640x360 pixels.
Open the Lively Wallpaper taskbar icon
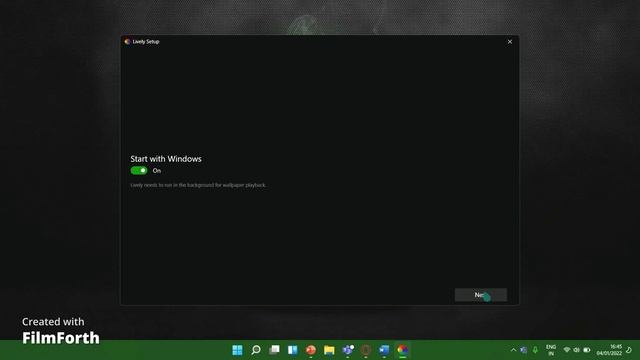(x=402, y=350)
